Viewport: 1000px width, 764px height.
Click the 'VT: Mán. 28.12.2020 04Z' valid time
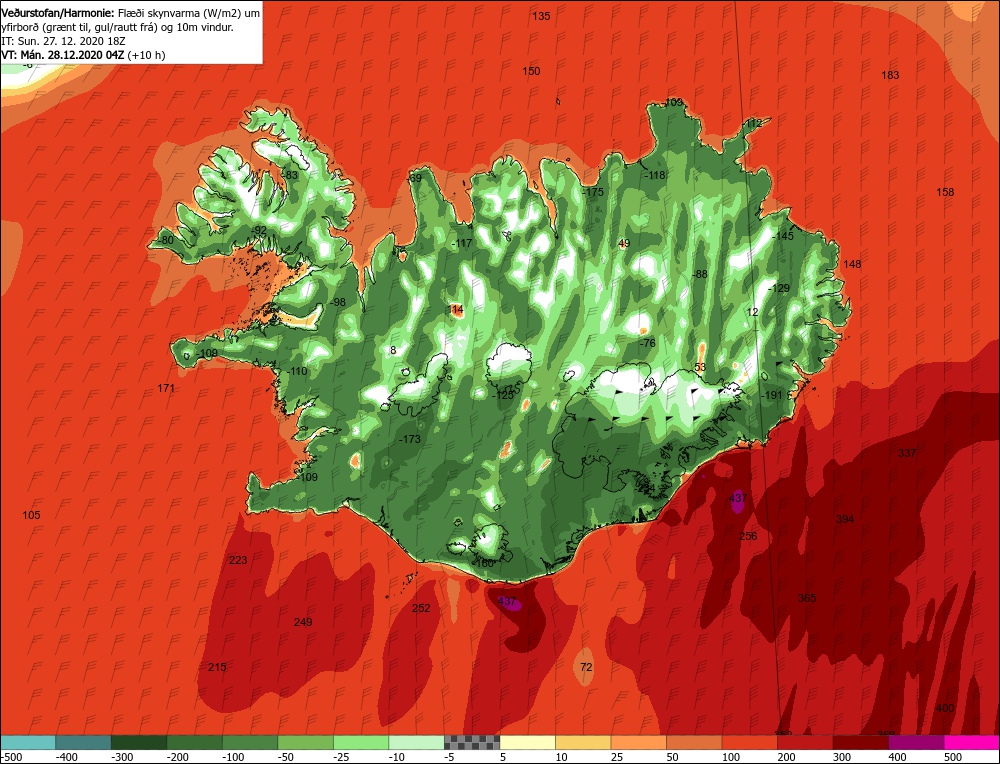coord(63,55)
